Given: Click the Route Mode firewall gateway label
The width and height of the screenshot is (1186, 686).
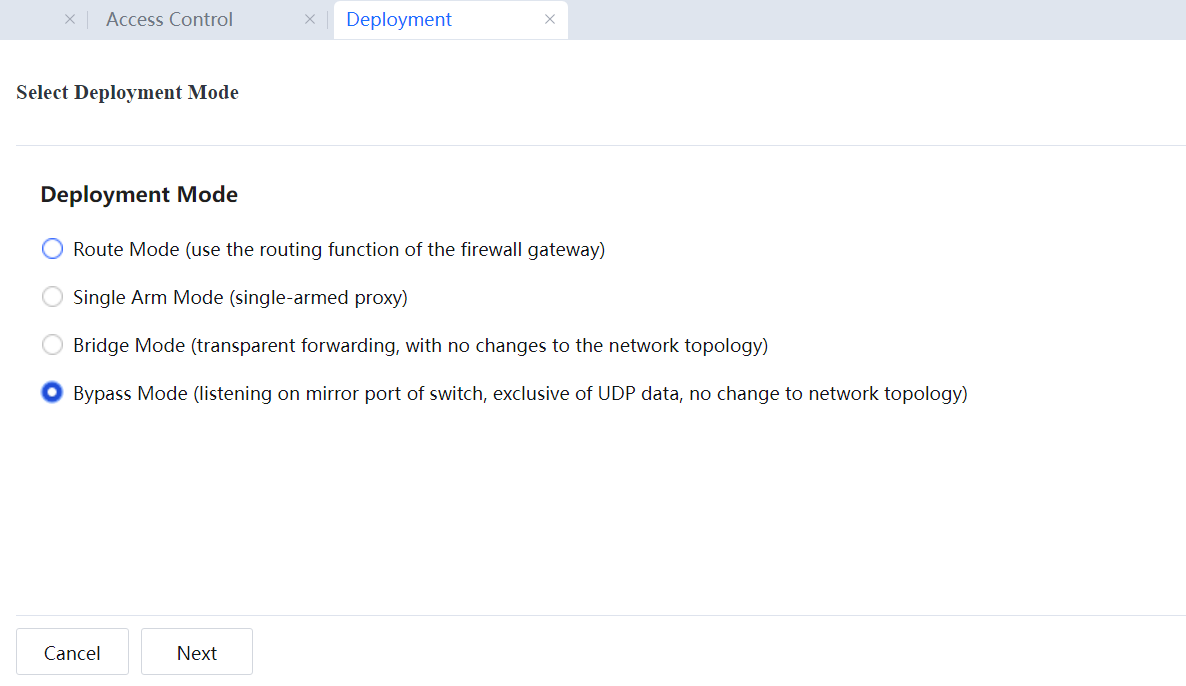Looking at the screenshot, I should tap(339, 249).
